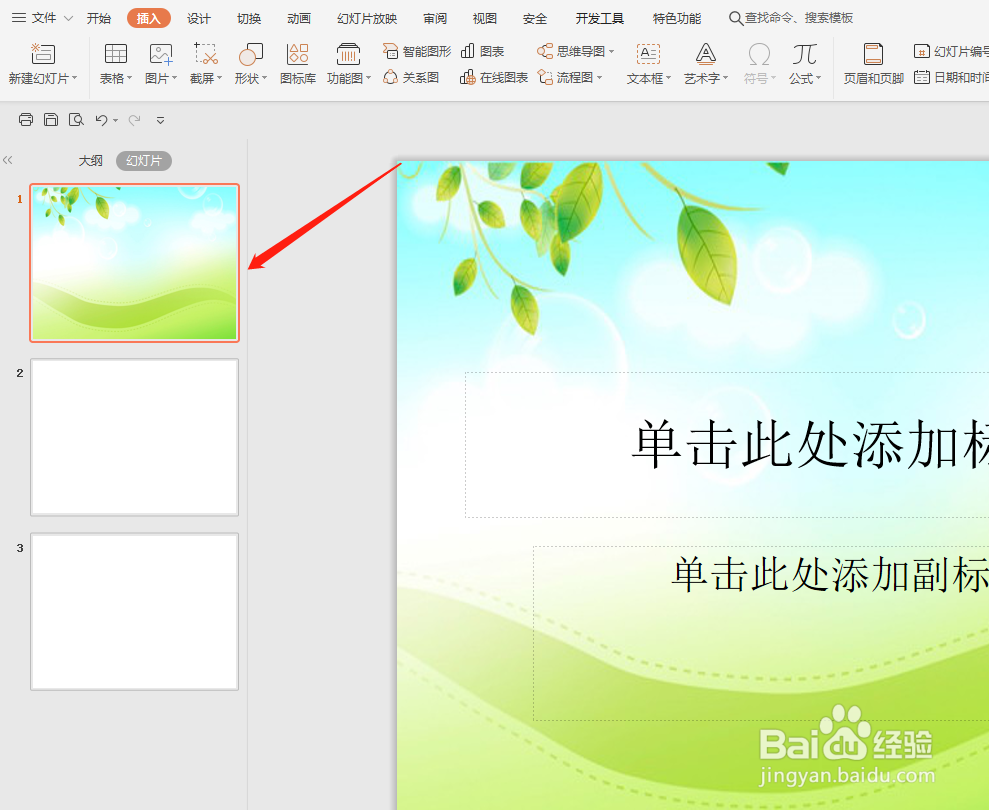Expand the 功能图 dropdown arrow

coord(368,78)
